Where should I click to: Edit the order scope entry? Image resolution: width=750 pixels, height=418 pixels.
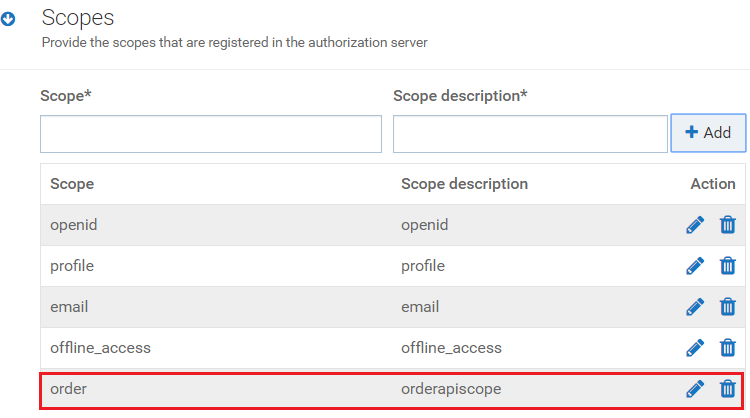(x=695, y=389)
